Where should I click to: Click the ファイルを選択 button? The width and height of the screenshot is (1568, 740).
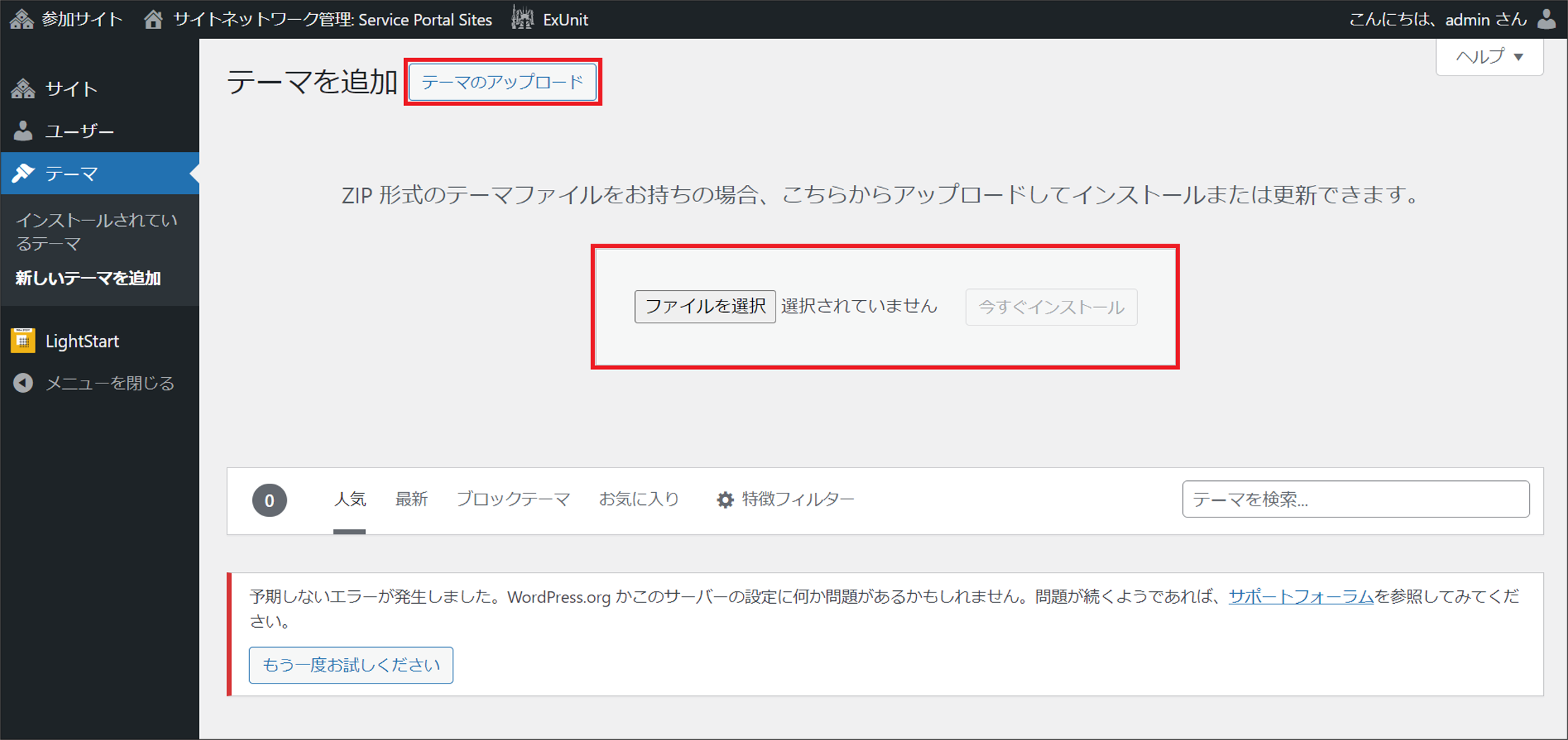(x=704, y=306)
